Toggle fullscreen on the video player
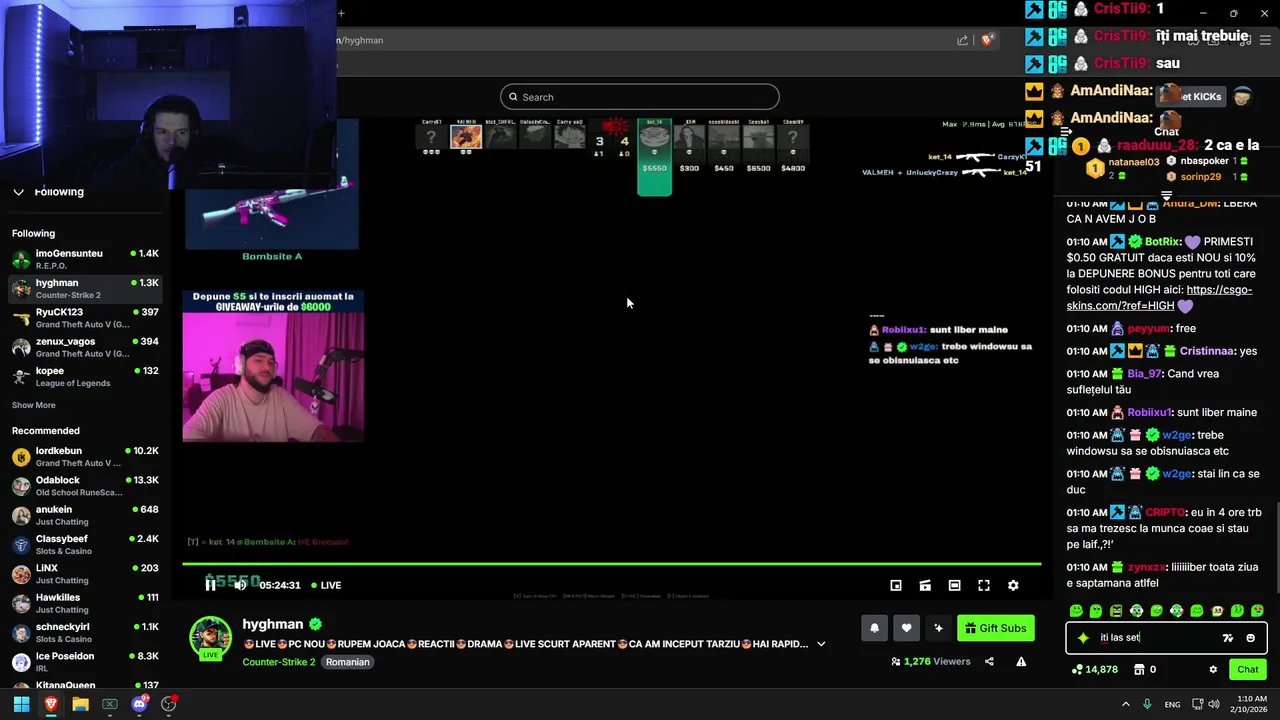Image resolution: width=1280 pixels, height=720 pixels. tap(984, 585)
